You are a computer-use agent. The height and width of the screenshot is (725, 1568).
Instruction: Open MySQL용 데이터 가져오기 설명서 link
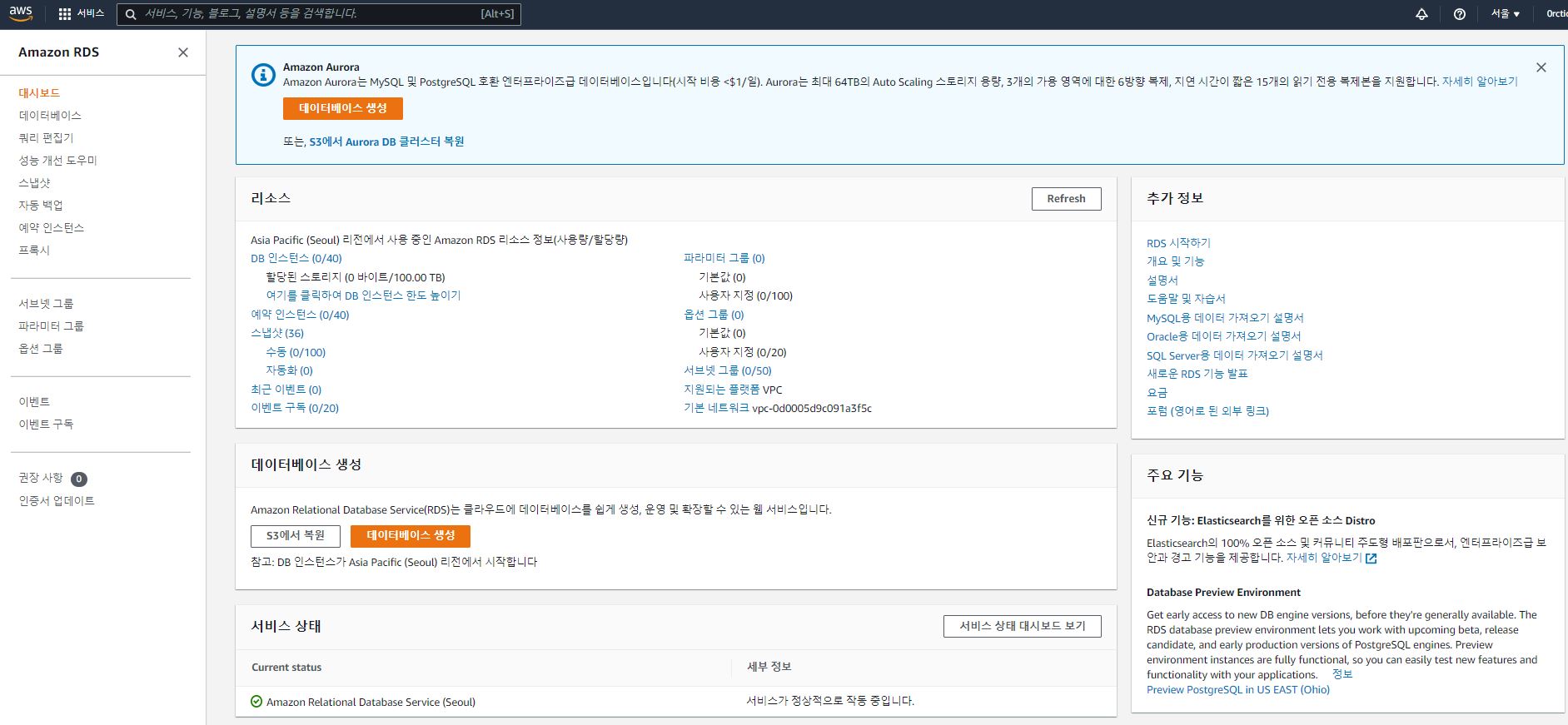(x=1225, y=319)
